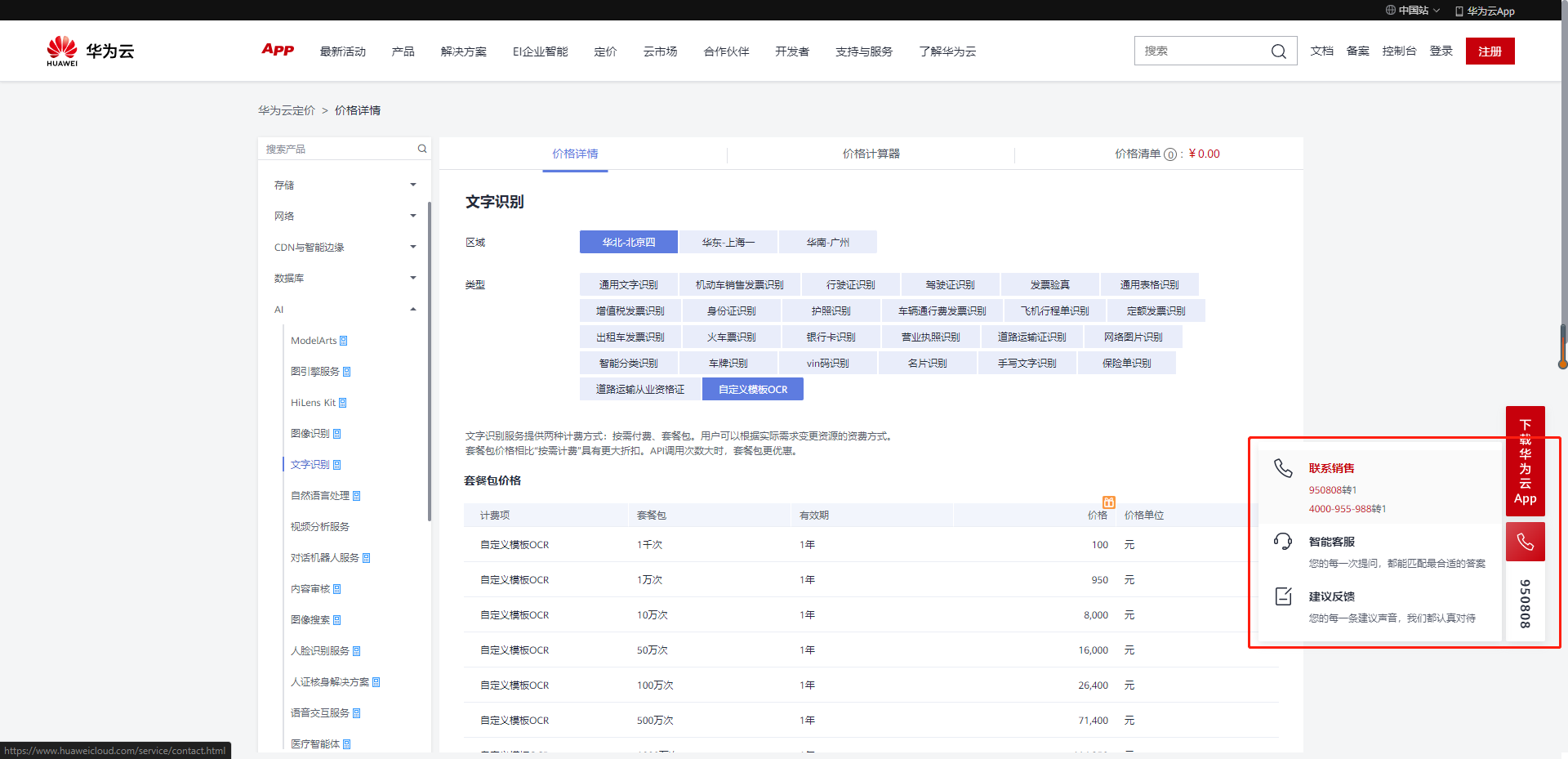Open the 定价 menu
The image size is (1568, 759).
(x=605, y=51)
